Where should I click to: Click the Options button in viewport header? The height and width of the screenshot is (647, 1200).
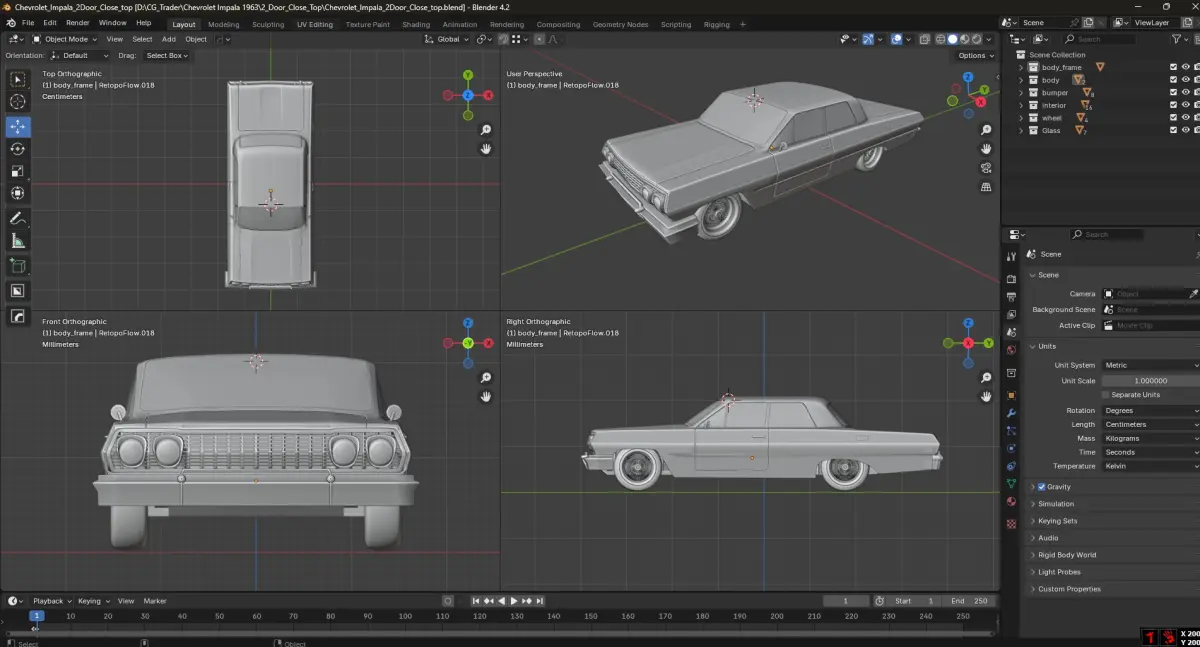tap(975, 55)
